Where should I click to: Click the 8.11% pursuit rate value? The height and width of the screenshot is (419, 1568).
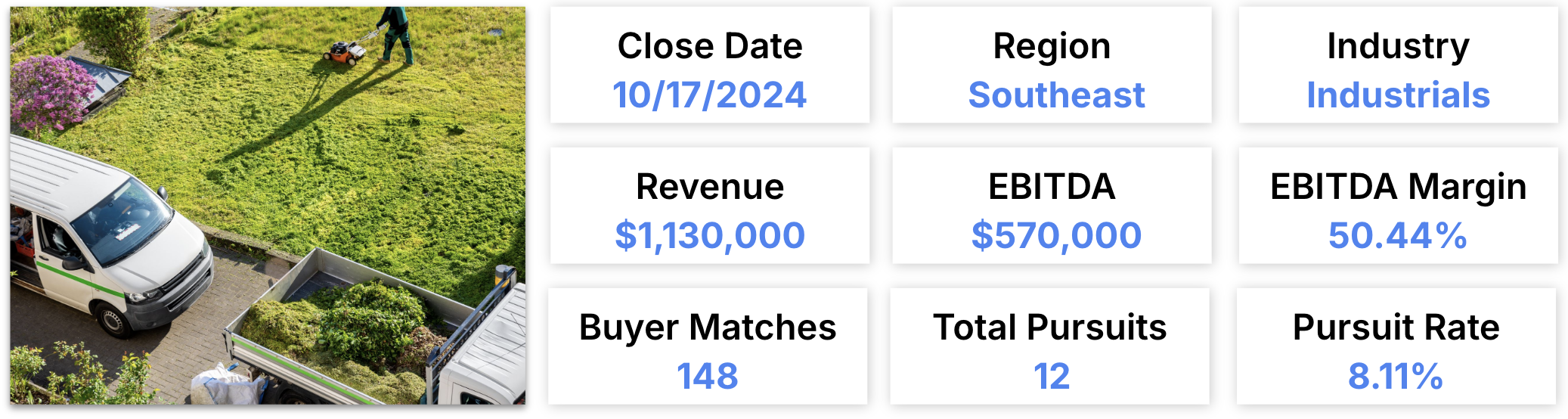1396,376
